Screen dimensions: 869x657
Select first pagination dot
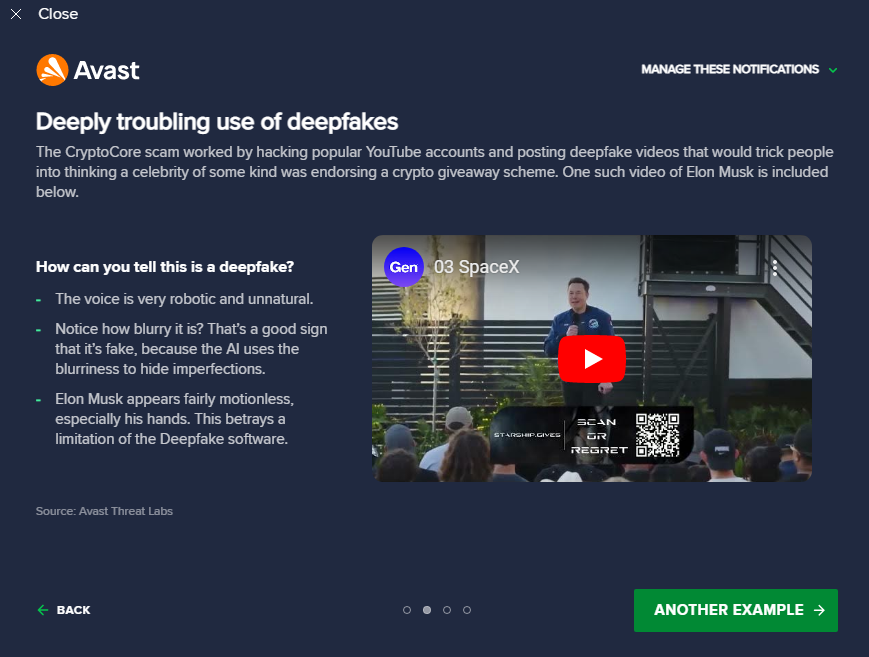pos(407,610)
